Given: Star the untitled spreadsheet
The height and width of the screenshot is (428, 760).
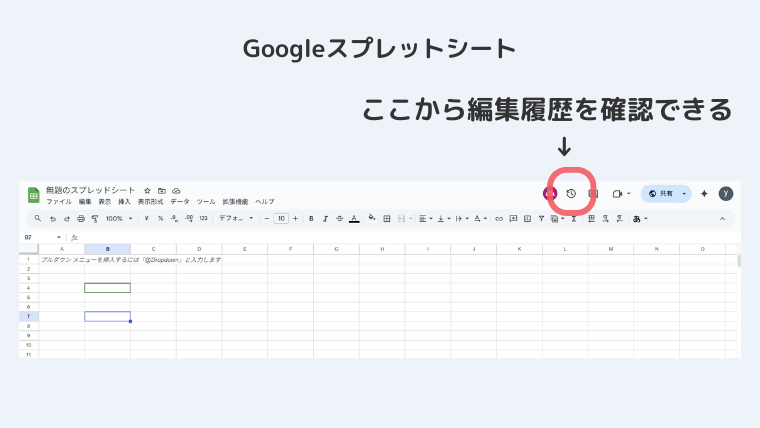Looking at the screenshot, I should pos(147,190).
